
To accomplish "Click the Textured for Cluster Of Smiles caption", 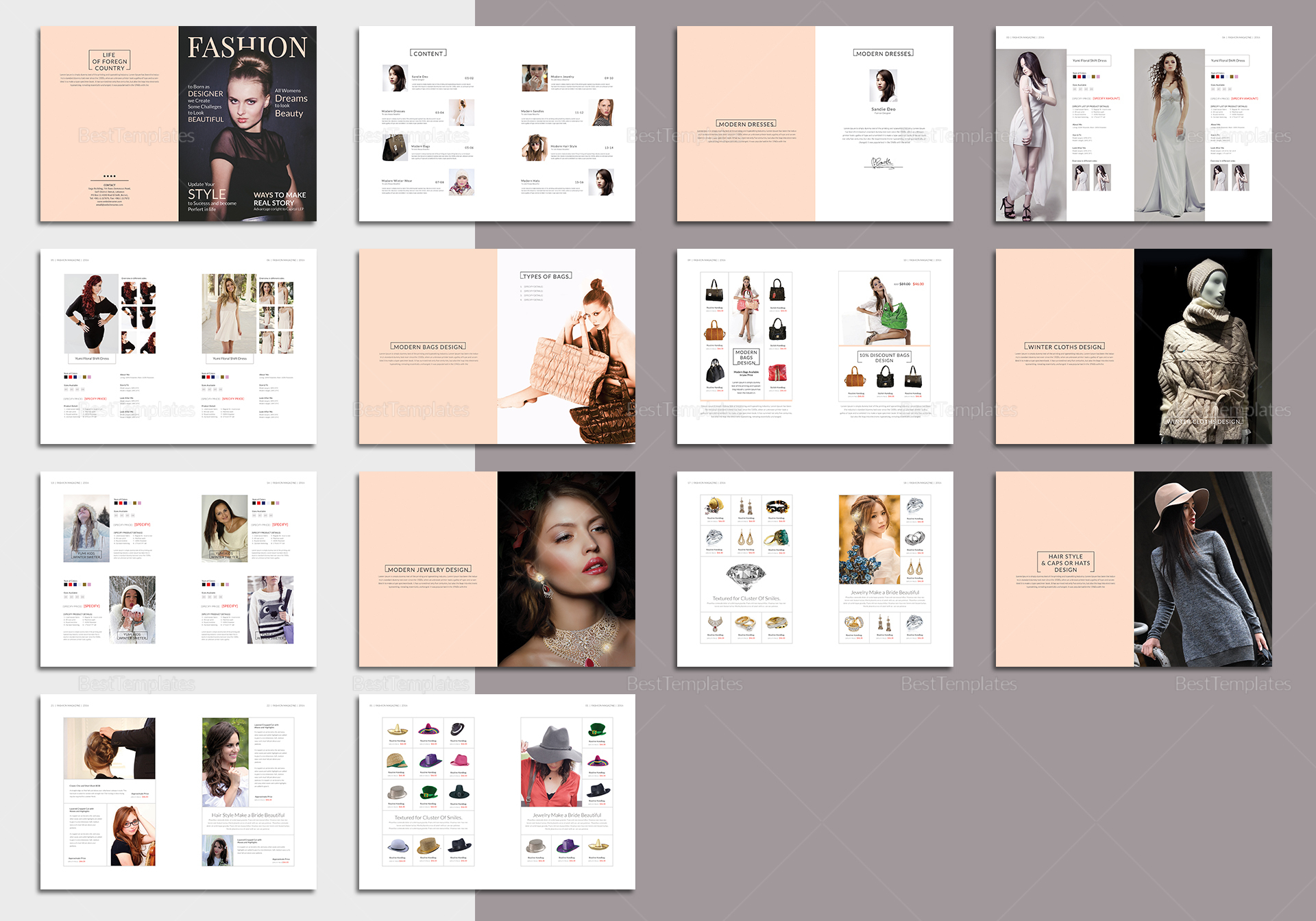I will (x=746, y=598).
